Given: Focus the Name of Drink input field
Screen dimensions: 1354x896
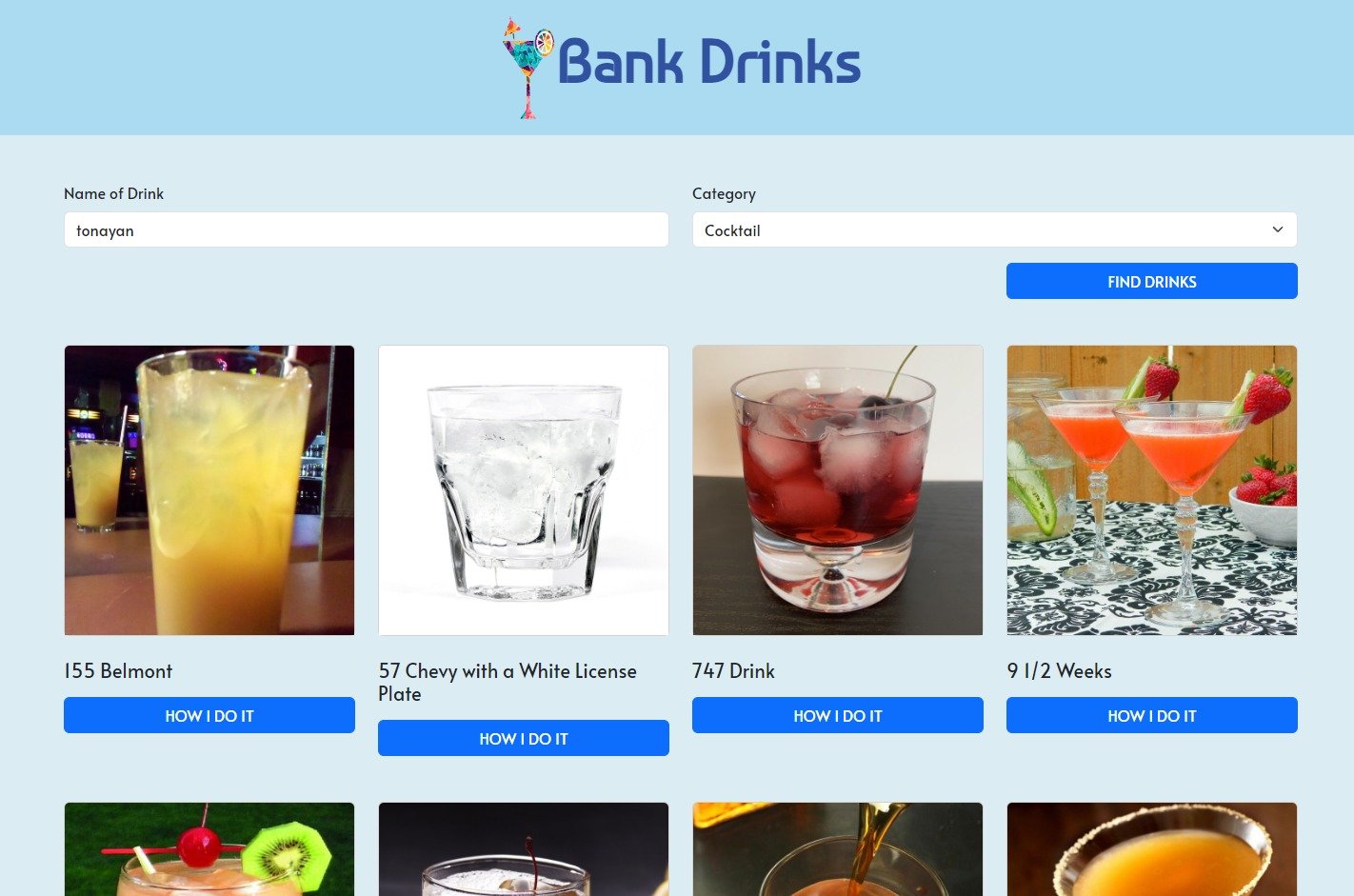Looking at the screenshot, I should click(367, 229).
